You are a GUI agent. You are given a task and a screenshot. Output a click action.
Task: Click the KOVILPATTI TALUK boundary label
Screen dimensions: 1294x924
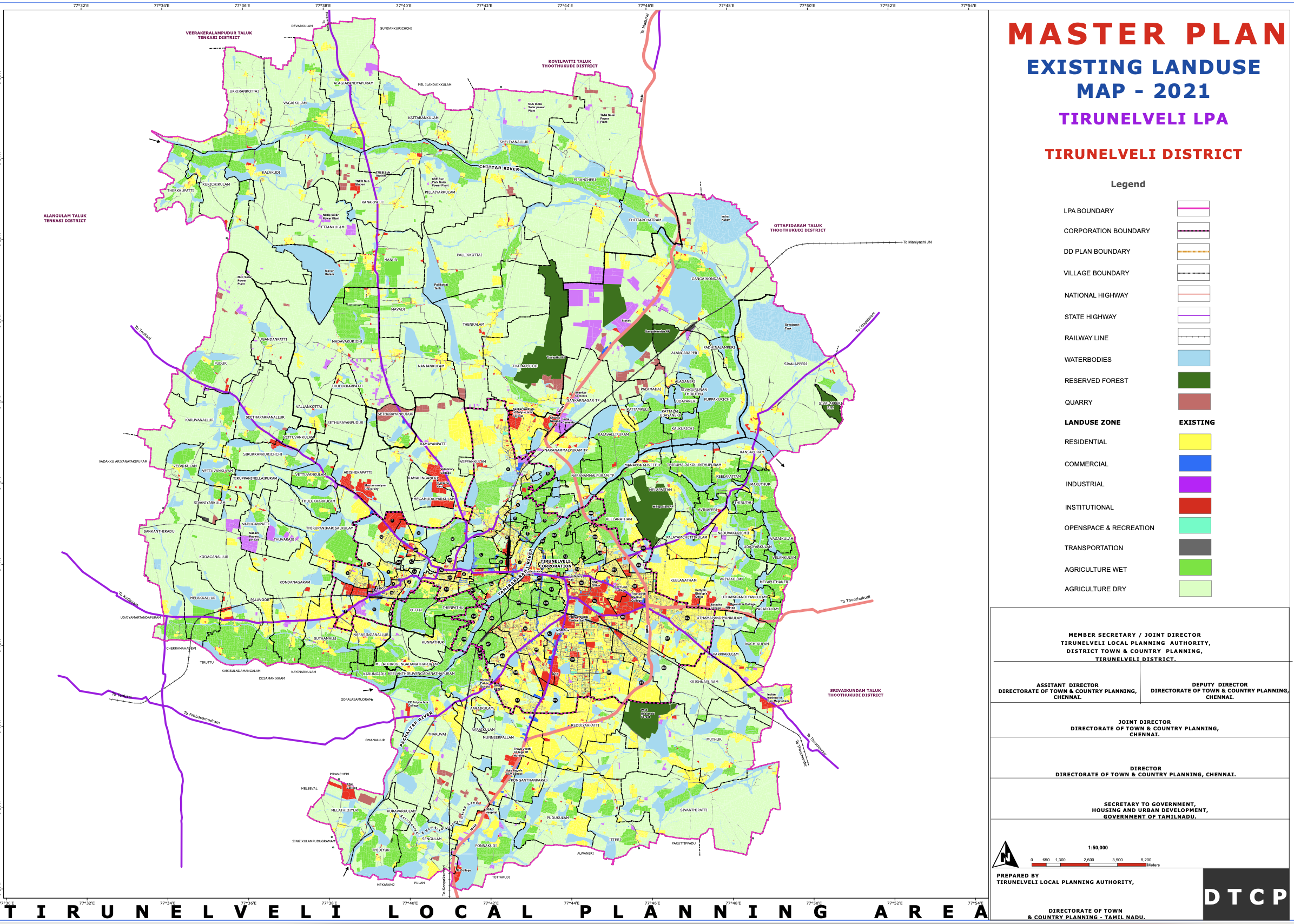(569, 64)
